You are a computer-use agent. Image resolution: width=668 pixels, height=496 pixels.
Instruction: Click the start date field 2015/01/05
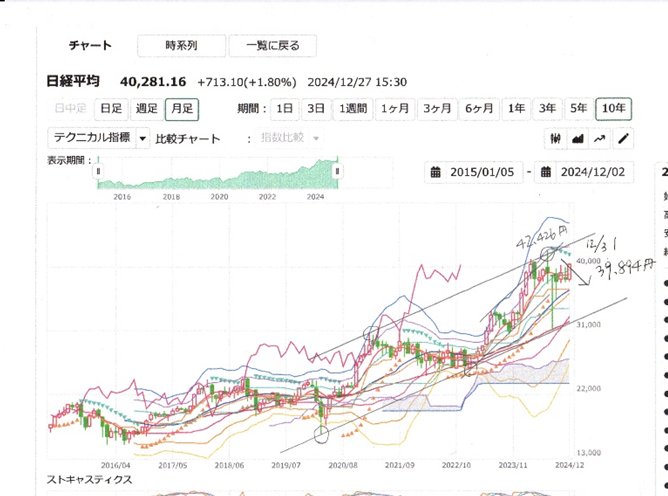[x=481, y=172]
